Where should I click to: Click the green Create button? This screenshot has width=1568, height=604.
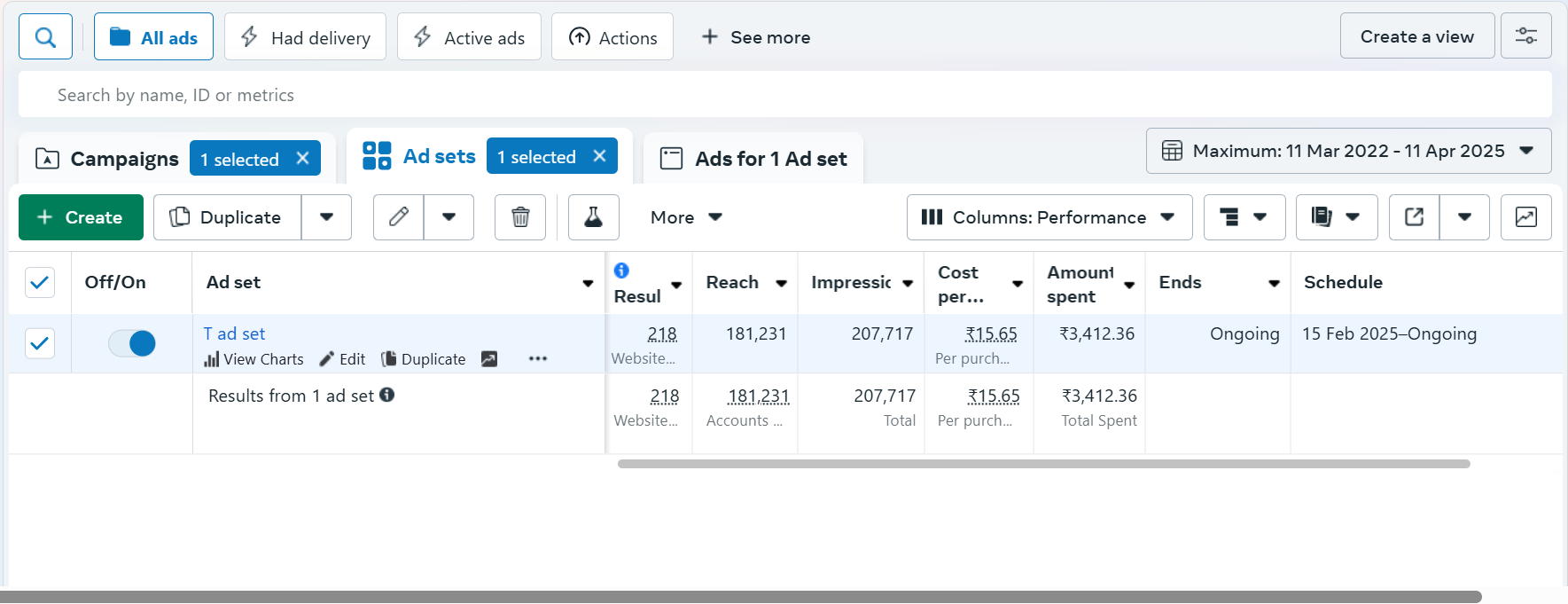pyautogui.click(x=81, y=217)
